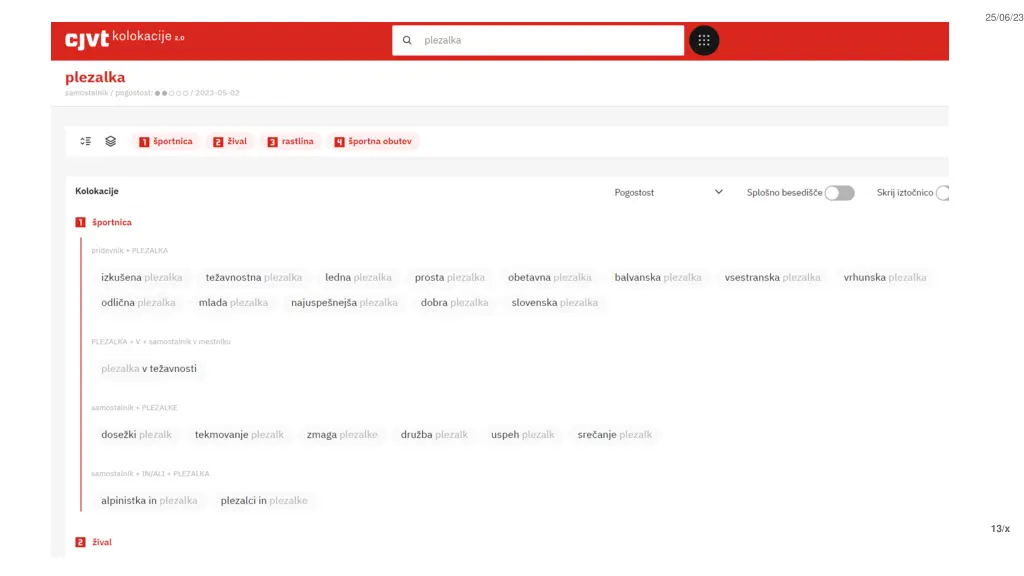Screen dimensions: 1024x576
Task: Open collocation najuspešnejša plezalka
Action: [x=344, y=303]
